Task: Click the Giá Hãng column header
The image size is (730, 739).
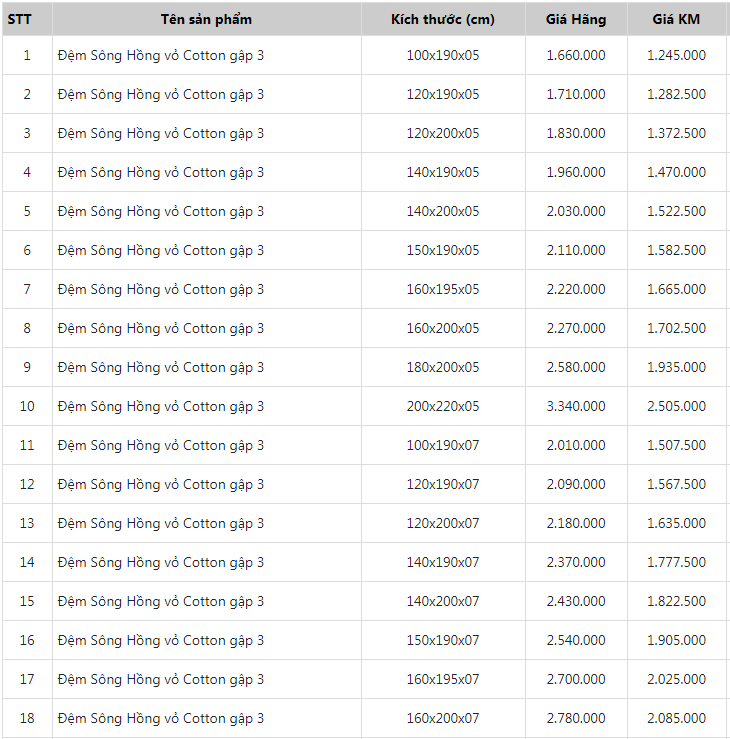Action: [575, 19]
